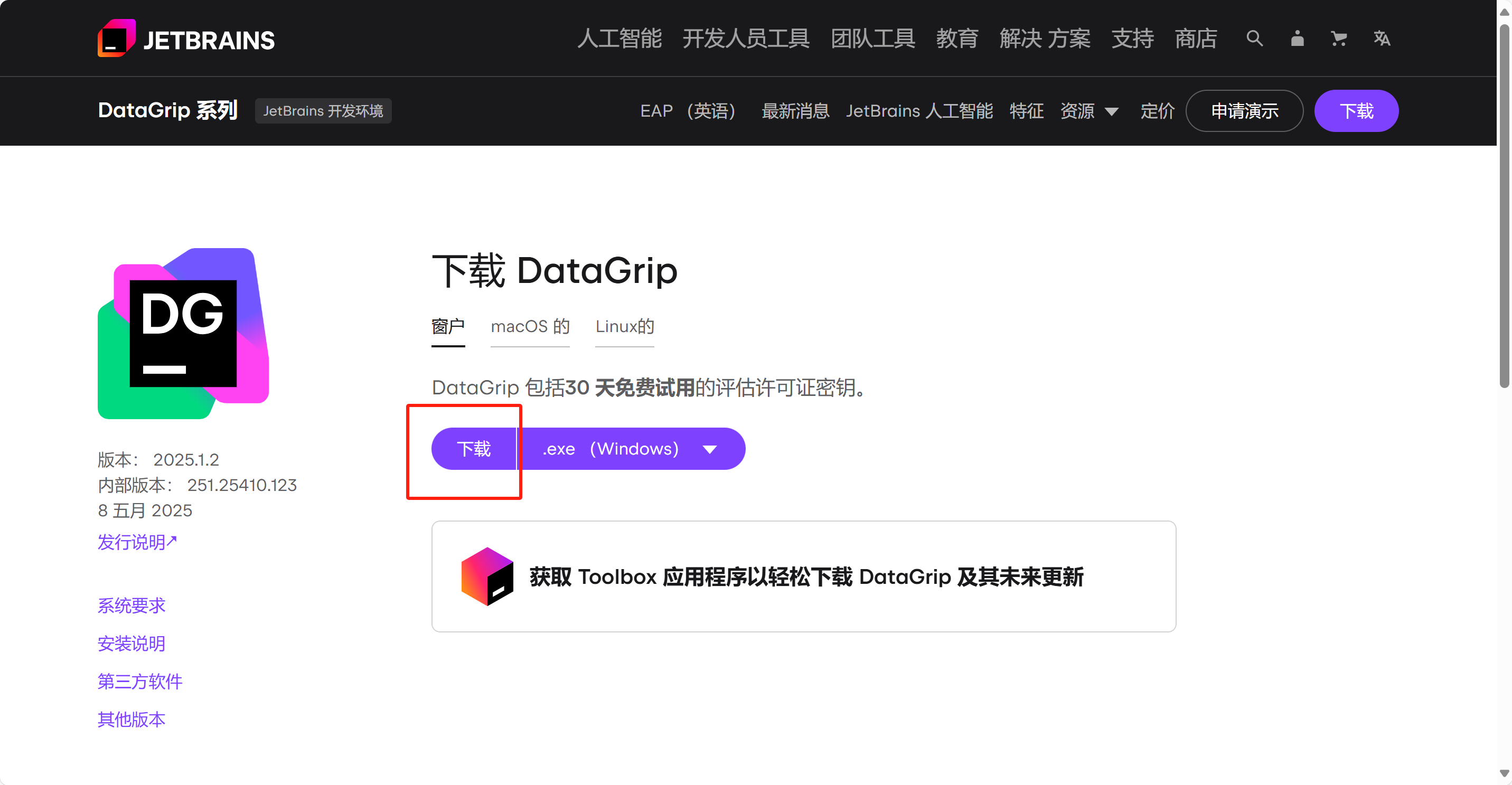Image resolution: width=1512 pixels, height=785 pixels.
Task: Open the 其他版本 link
Action: [132, 720]
